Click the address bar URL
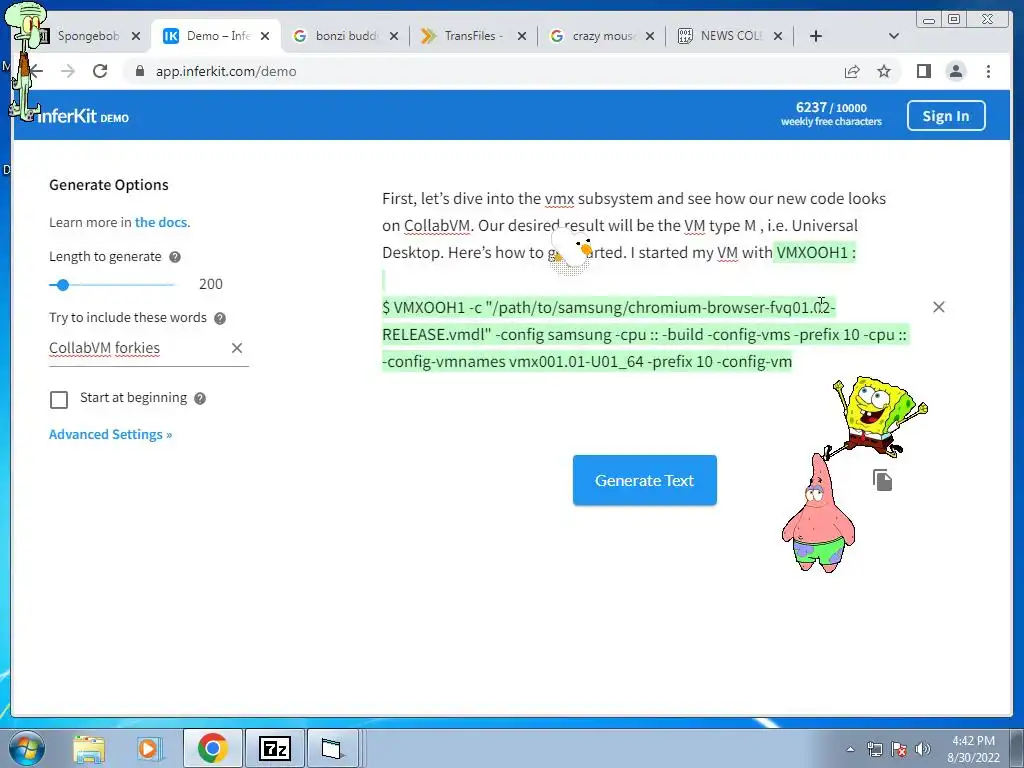Image resolution: width=1024 pixels, height=768 pixels. [226, 71]
